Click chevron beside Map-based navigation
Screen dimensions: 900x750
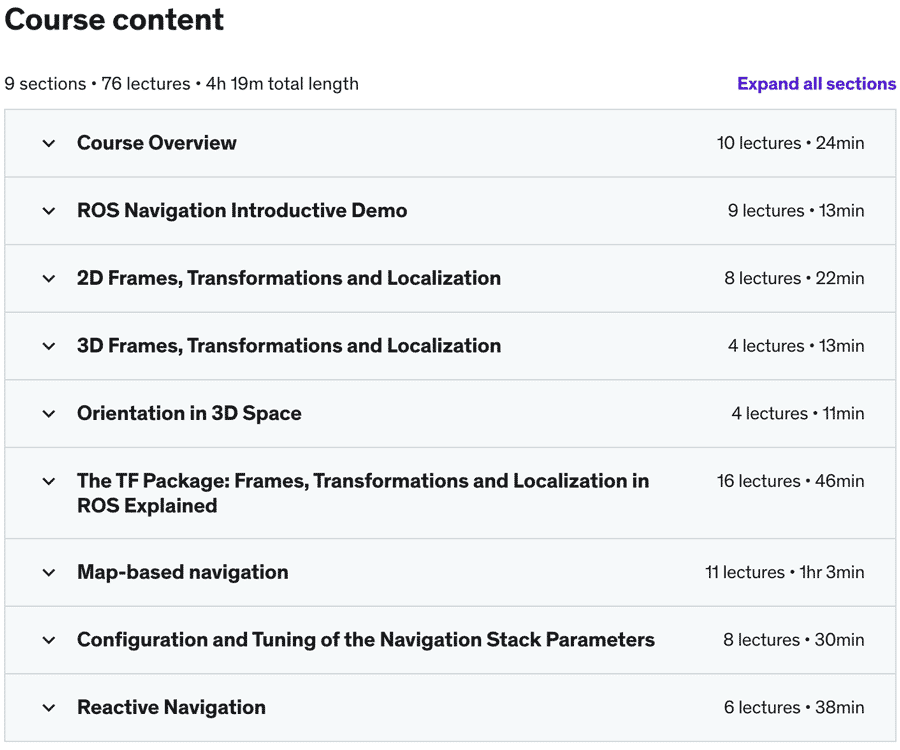49,573
